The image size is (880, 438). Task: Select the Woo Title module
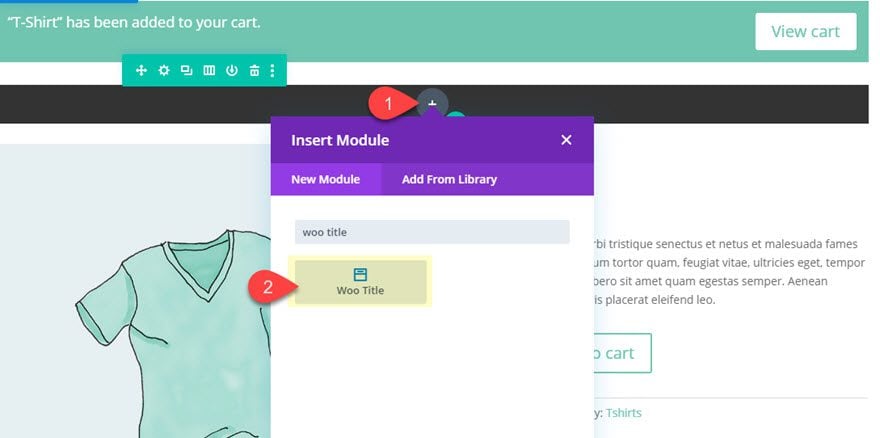(360, 282)
